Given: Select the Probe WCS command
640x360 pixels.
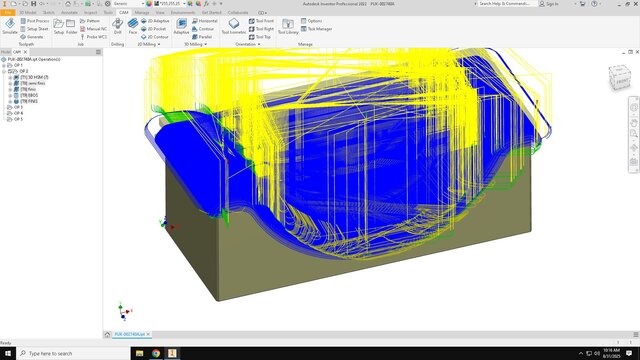Looking at the screenshot, I should [93, 37].
